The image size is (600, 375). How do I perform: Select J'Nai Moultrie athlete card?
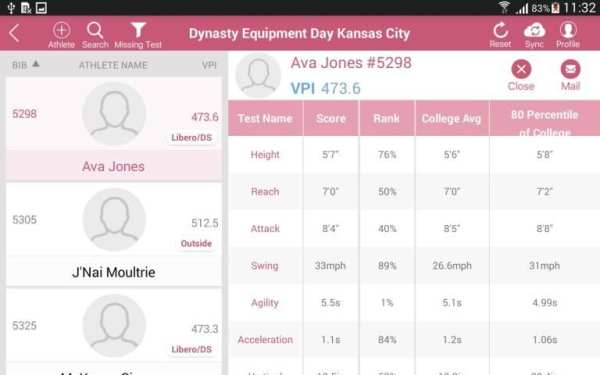click(114, 234)
